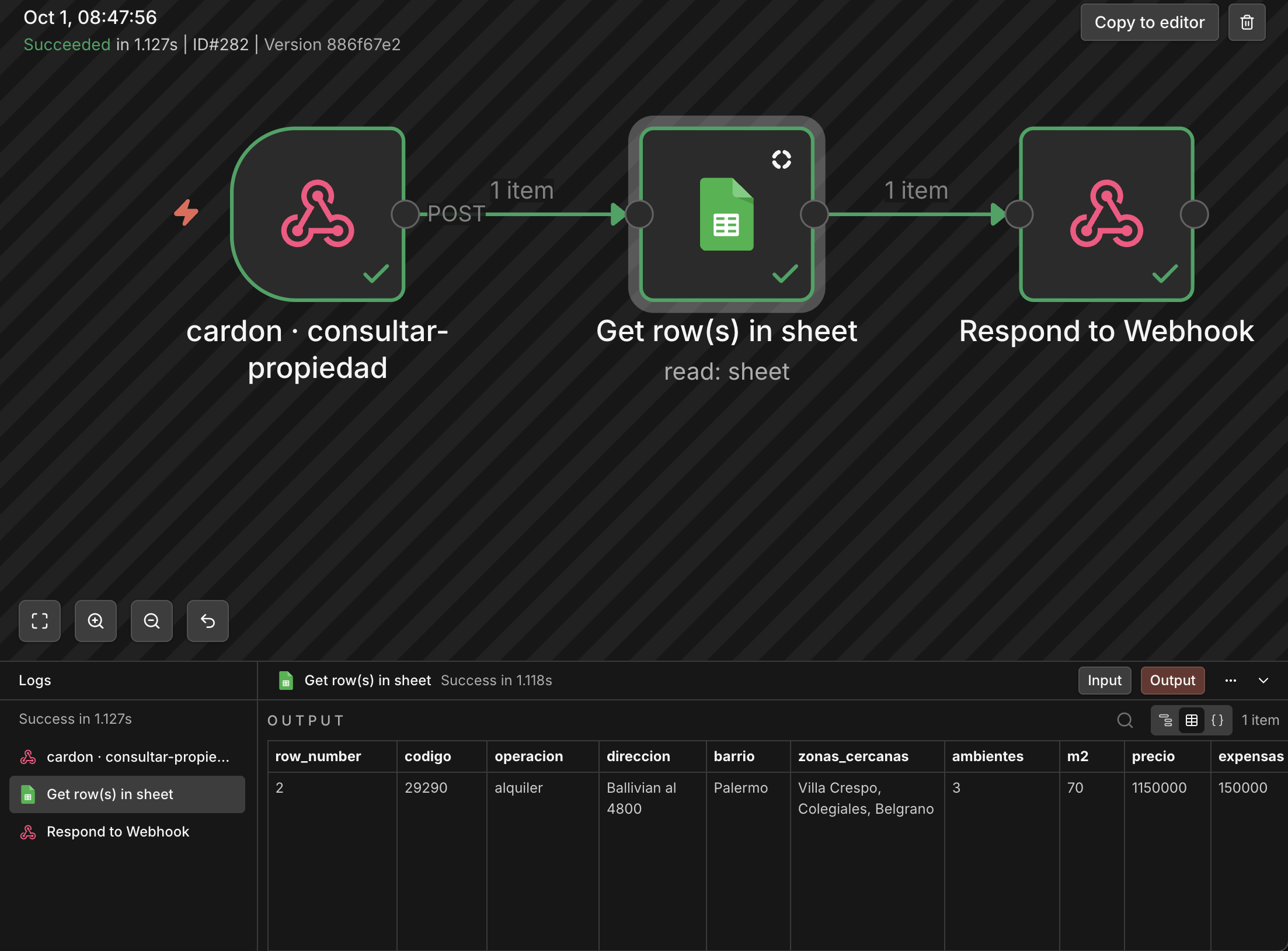This screenshot has height=951, width=1288.
Task: Click the cell value 1150000
Action: tap(1159, 788)
